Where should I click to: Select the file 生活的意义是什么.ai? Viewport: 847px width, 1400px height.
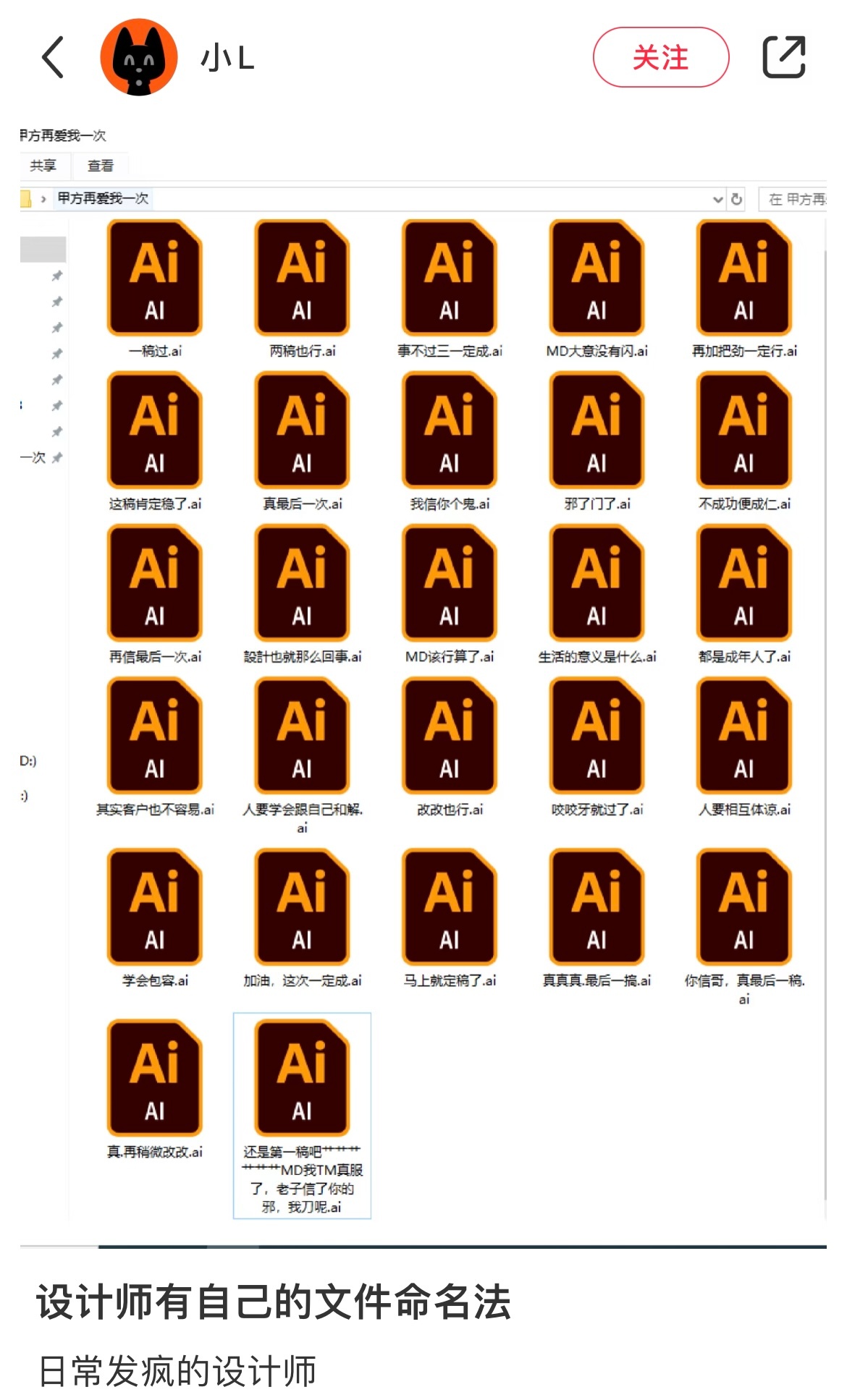point(597,595)
